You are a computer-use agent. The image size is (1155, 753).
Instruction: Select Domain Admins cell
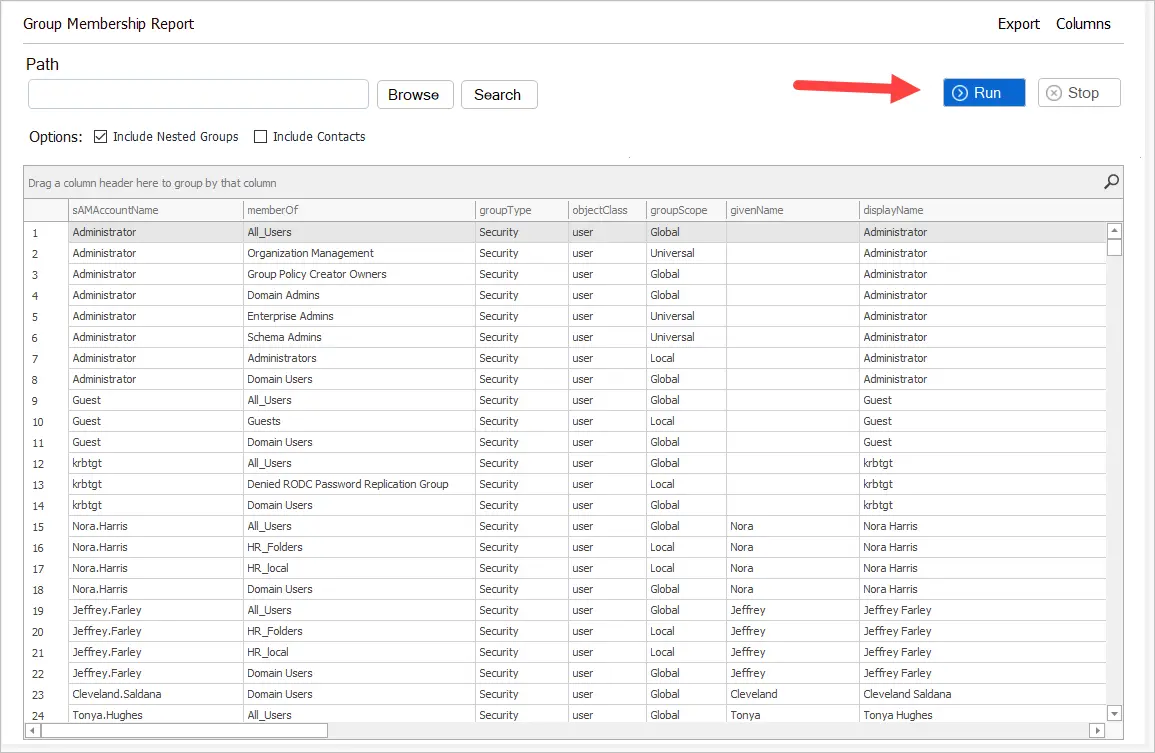(359, 295)
